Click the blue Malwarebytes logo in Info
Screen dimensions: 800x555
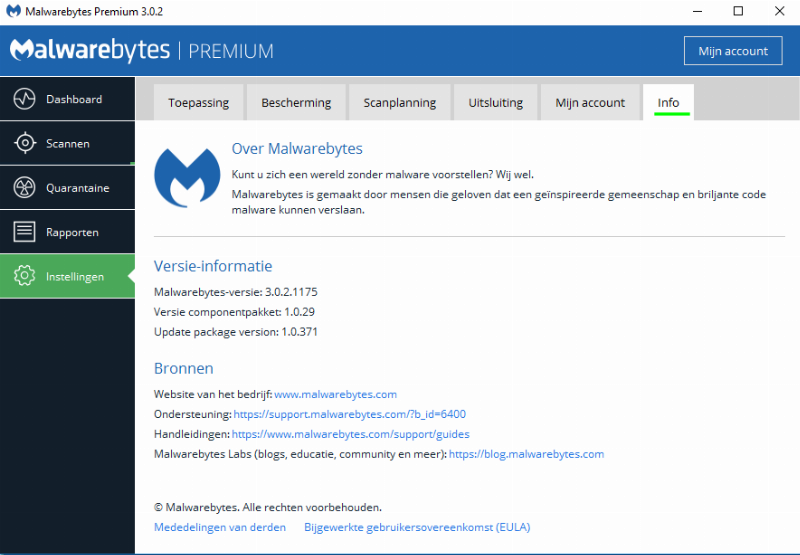[x=187, y=176]
